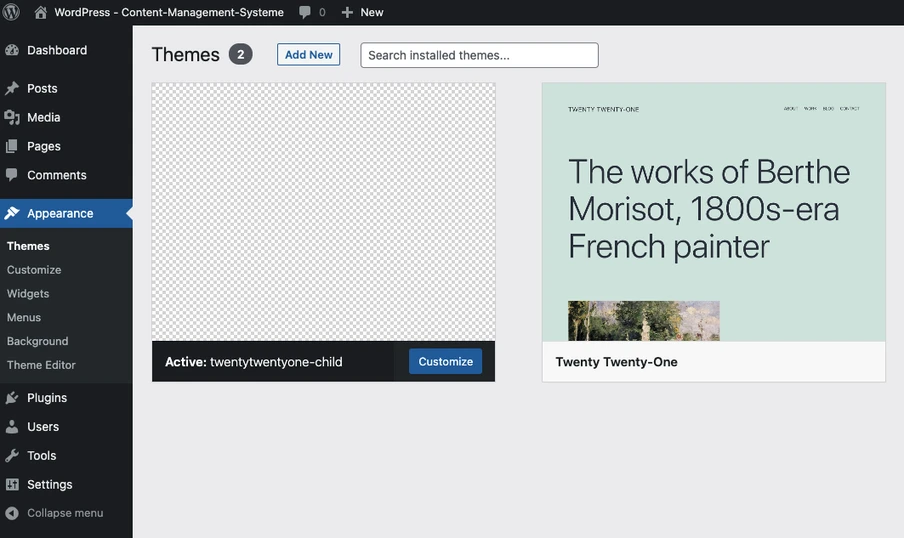The width and height of the screenshot is (904, 538).
Task: Click Collapse menu label
Action: coord(65,513)
